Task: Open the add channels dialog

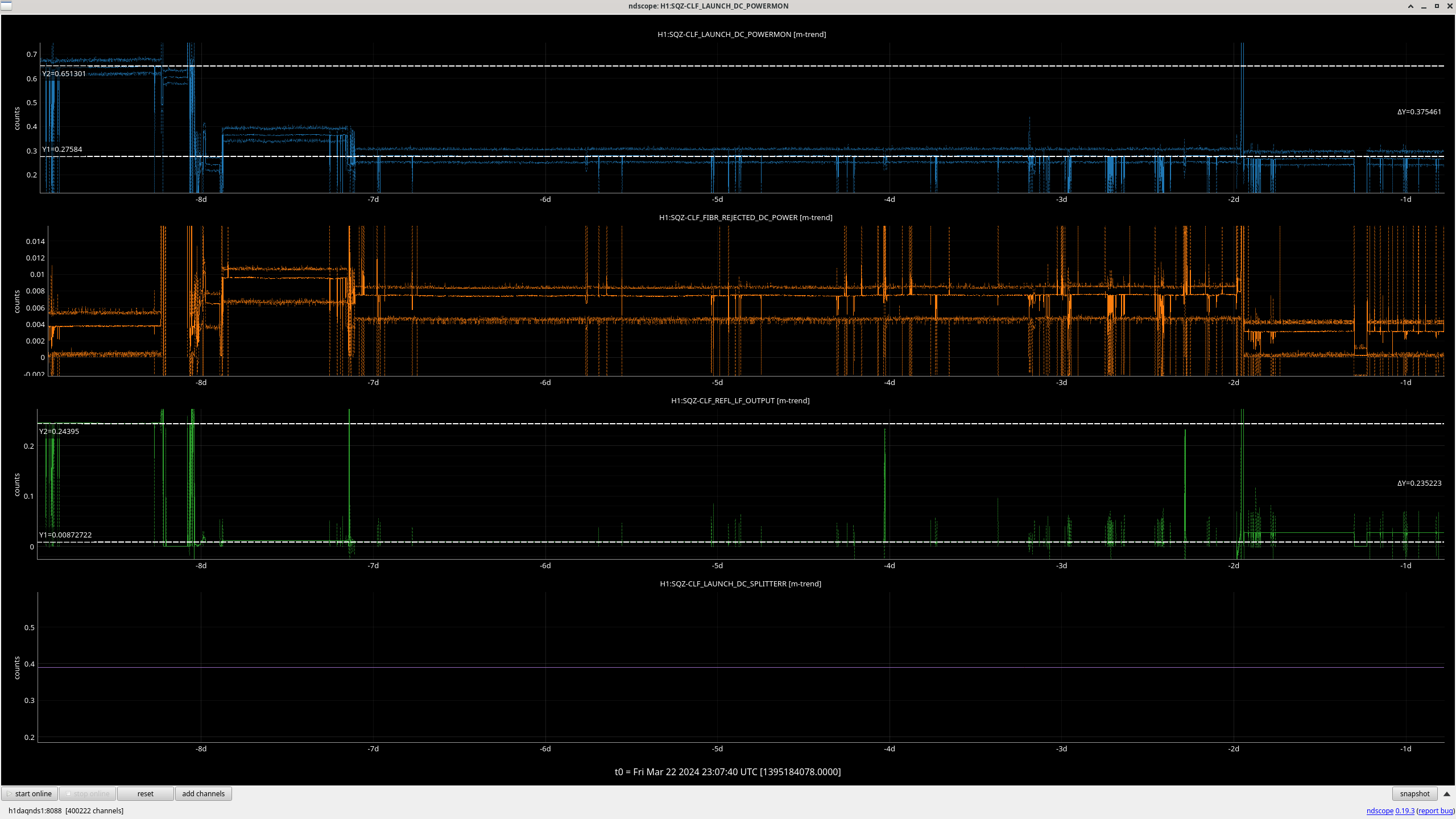Action: tap(203, 793)
